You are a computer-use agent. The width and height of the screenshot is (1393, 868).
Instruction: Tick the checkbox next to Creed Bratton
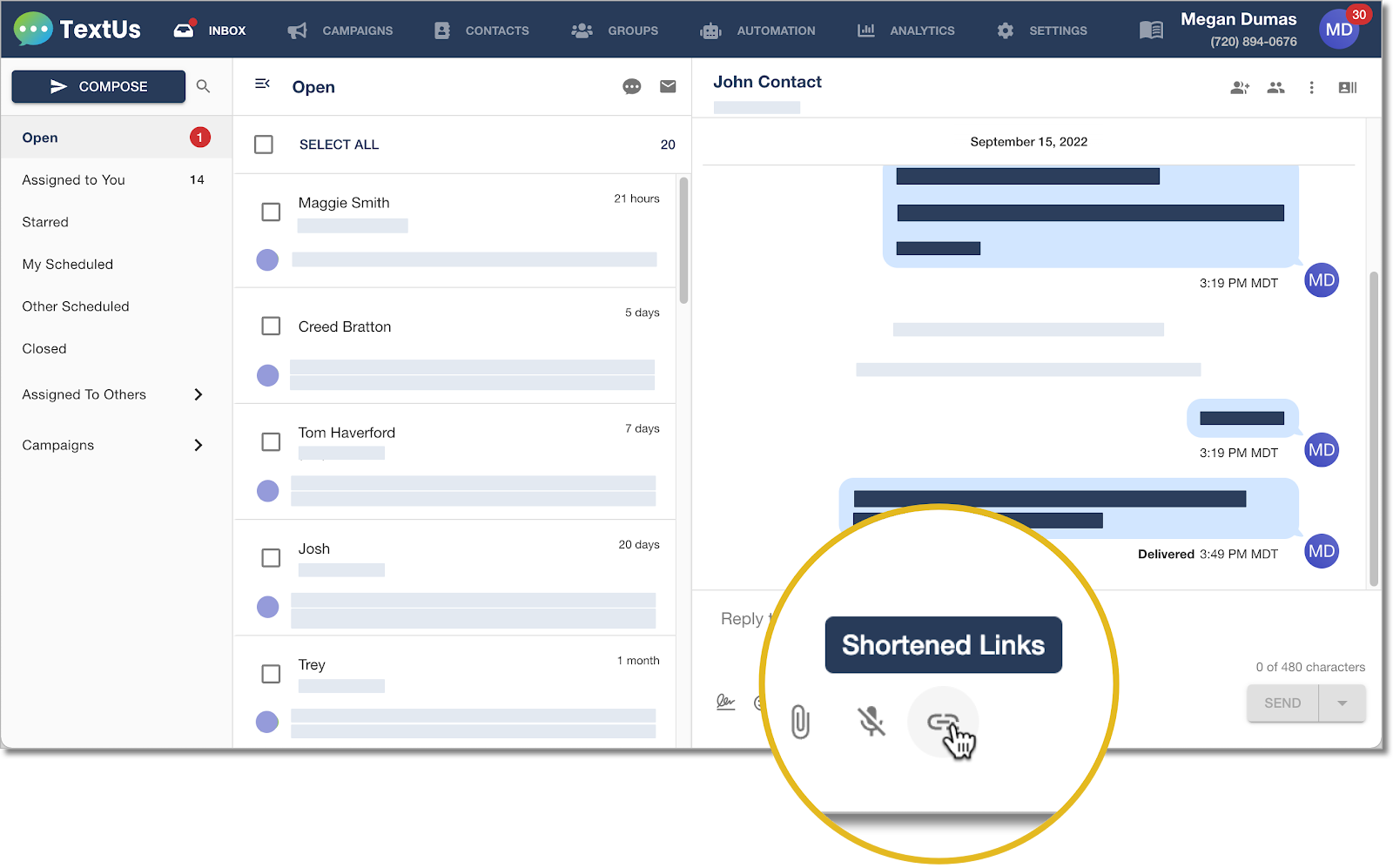[x=271, y=326]
